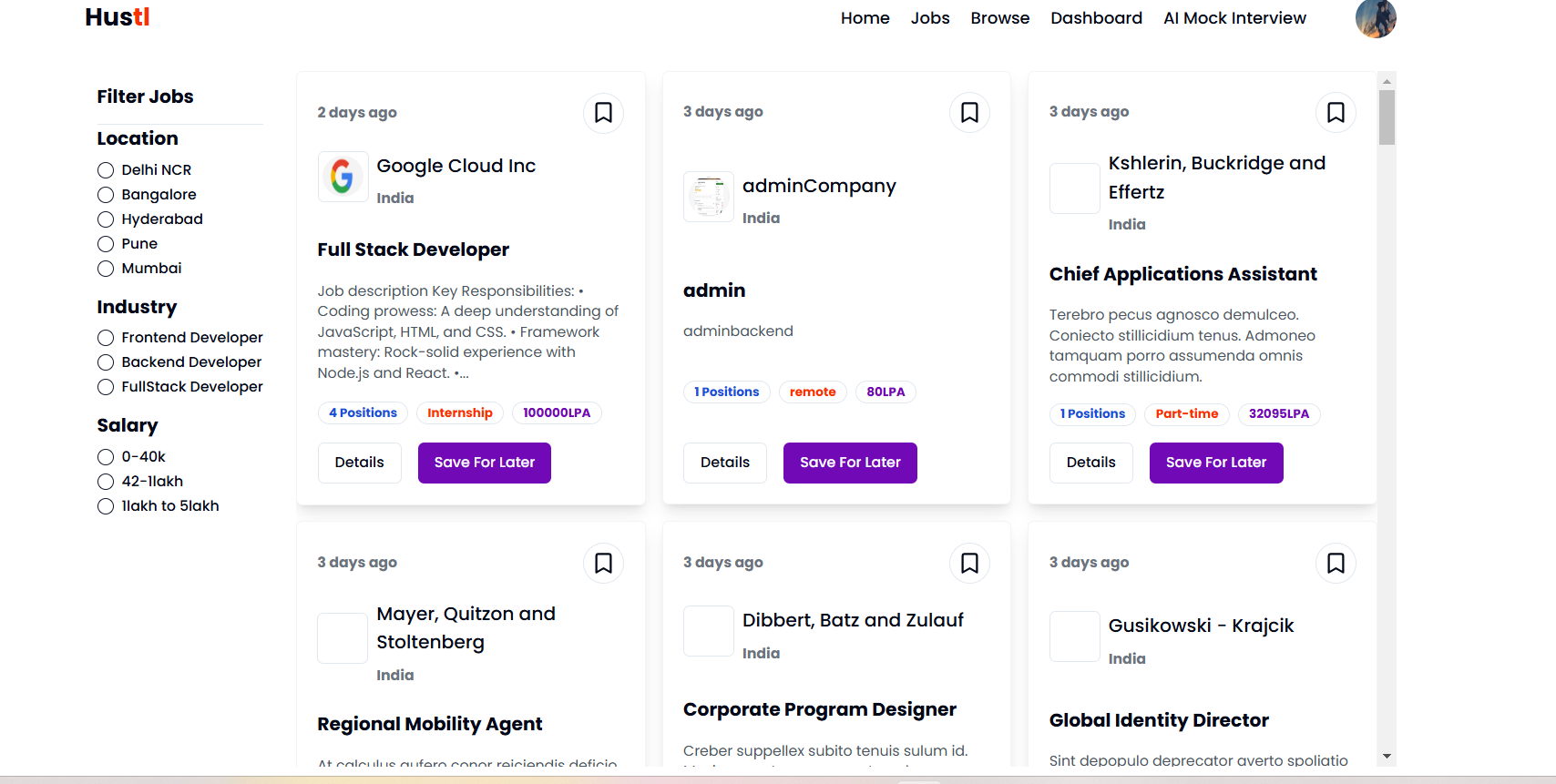
Task: Bookmark the Corporate Program Designer job
Action: 969,564
